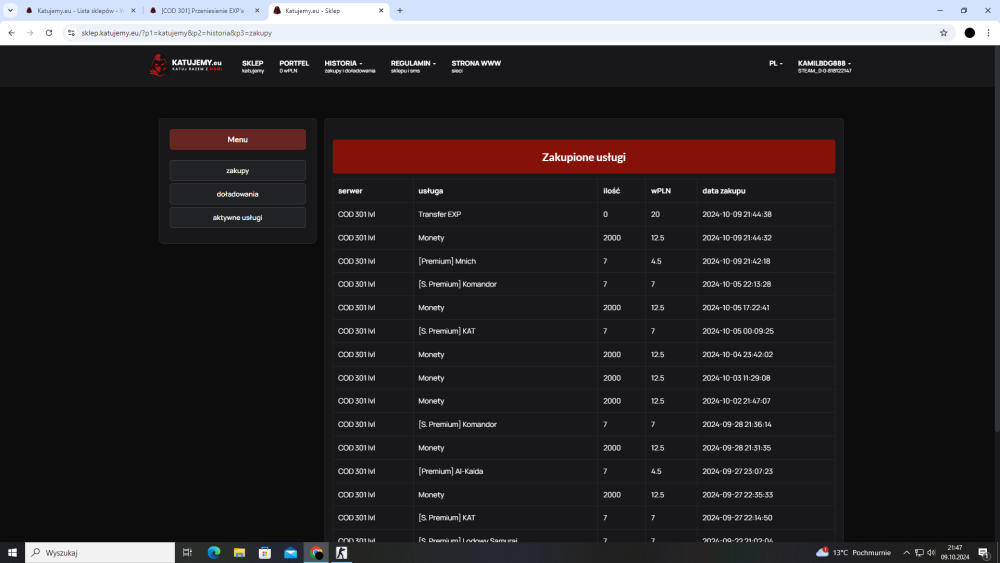
Task: Go forward in browser history
Action: pyautogui.click(x=30, y=33)
